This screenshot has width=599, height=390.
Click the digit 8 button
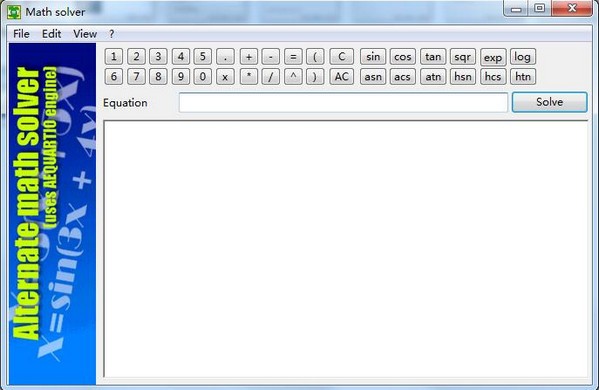coord(158,76)
